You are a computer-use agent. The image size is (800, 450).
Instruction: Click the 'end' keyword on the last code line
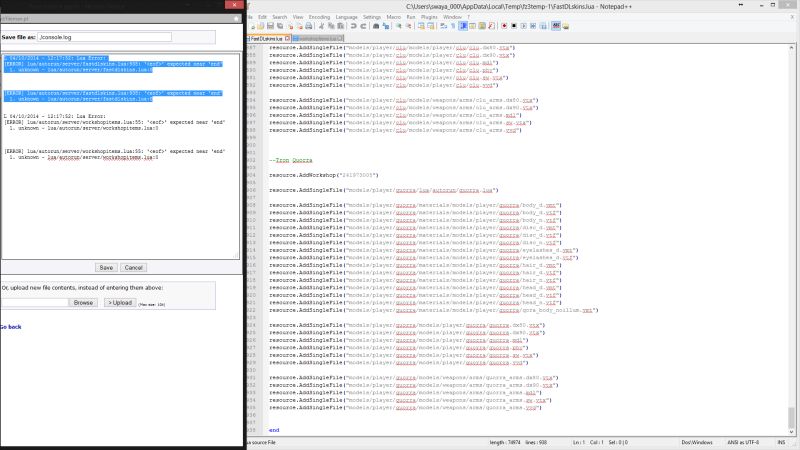pos(274,430)
